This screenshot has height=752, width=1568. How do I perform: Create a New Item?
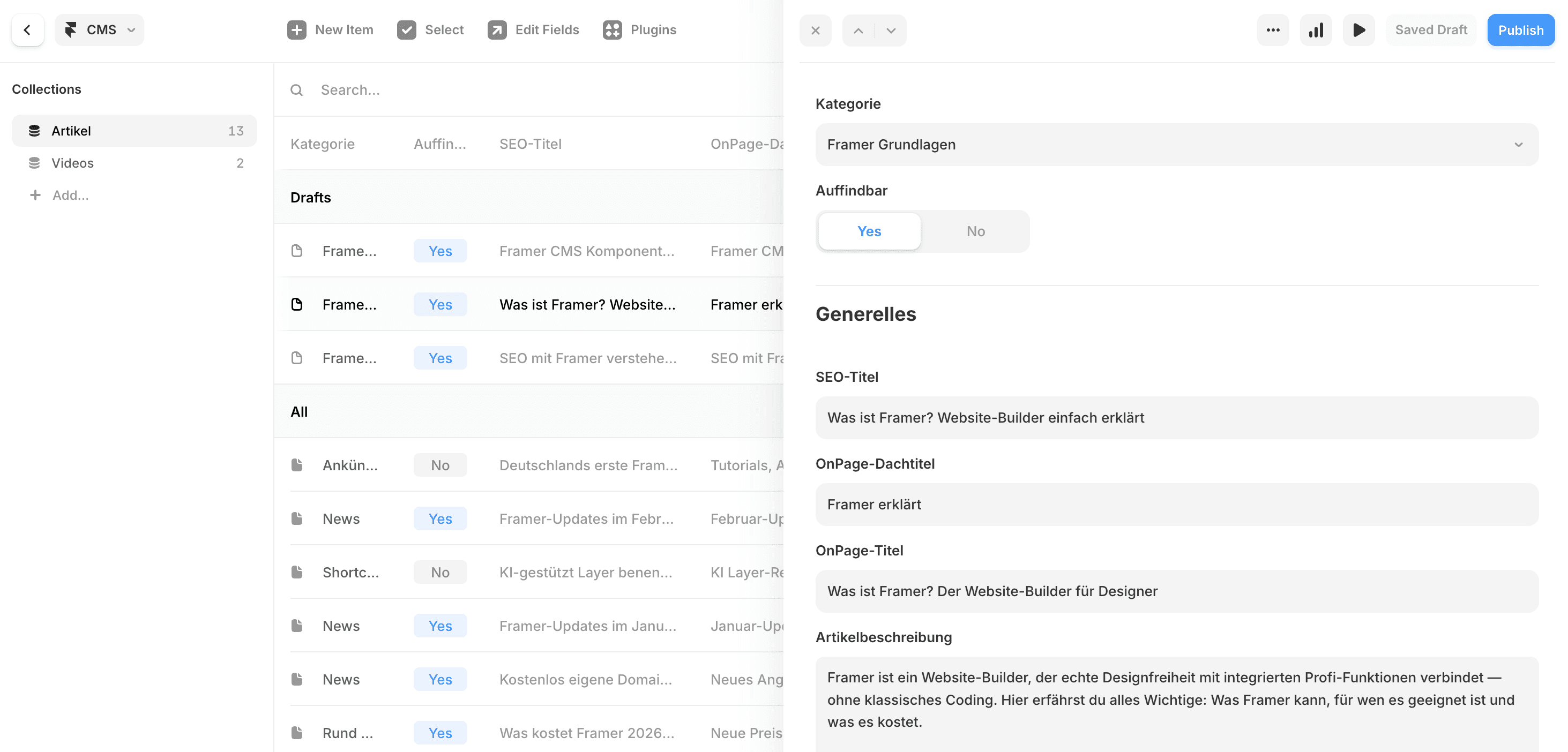[331, 29]
